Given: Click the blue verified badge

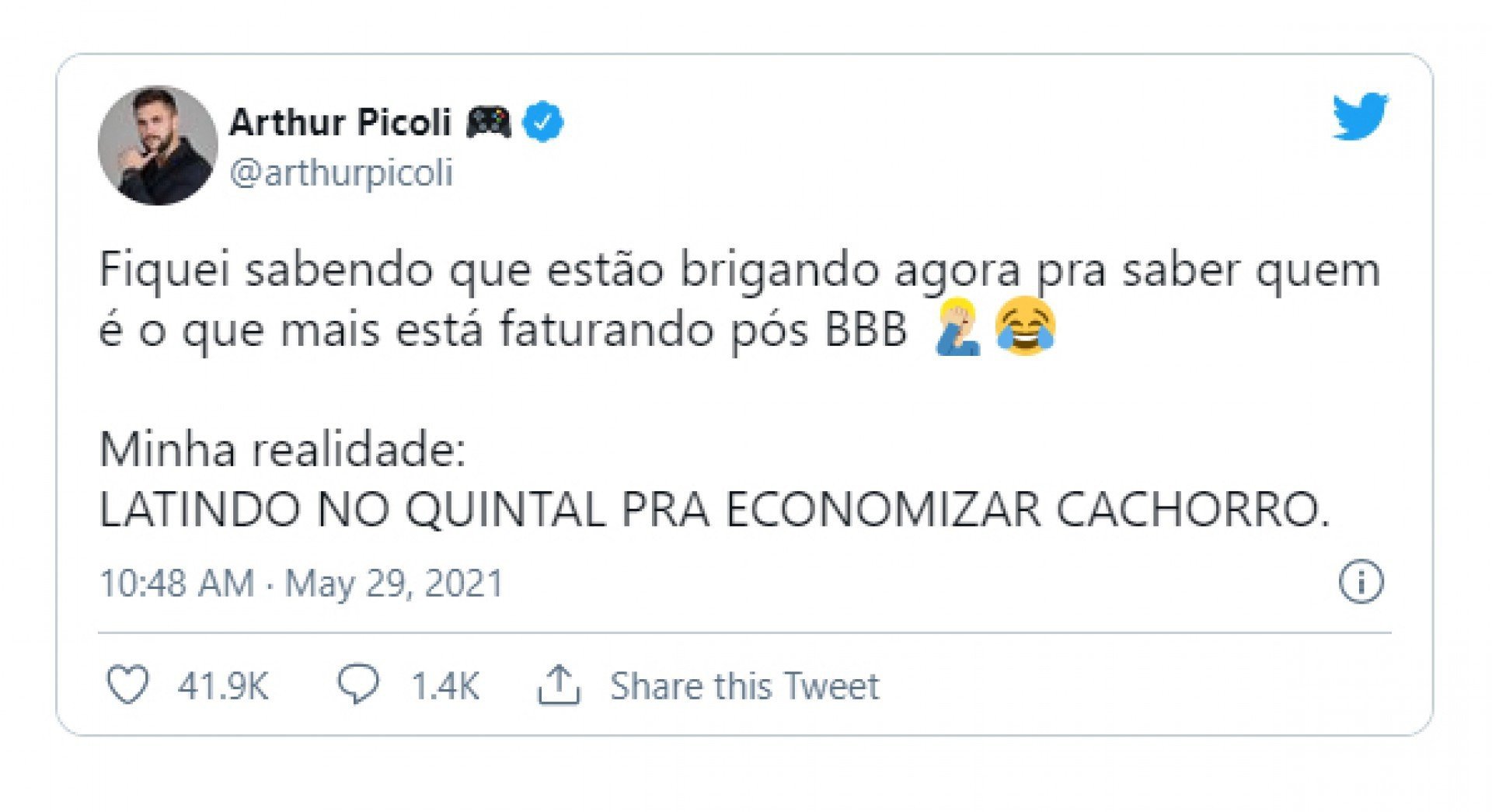Looking at the screenshot, I should 543,123.
